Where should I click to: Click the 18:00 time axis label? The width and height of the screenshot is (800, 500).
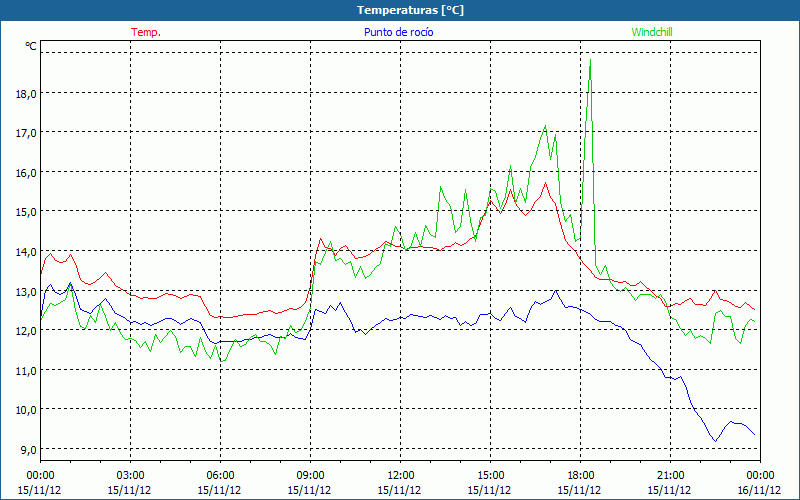580,476
